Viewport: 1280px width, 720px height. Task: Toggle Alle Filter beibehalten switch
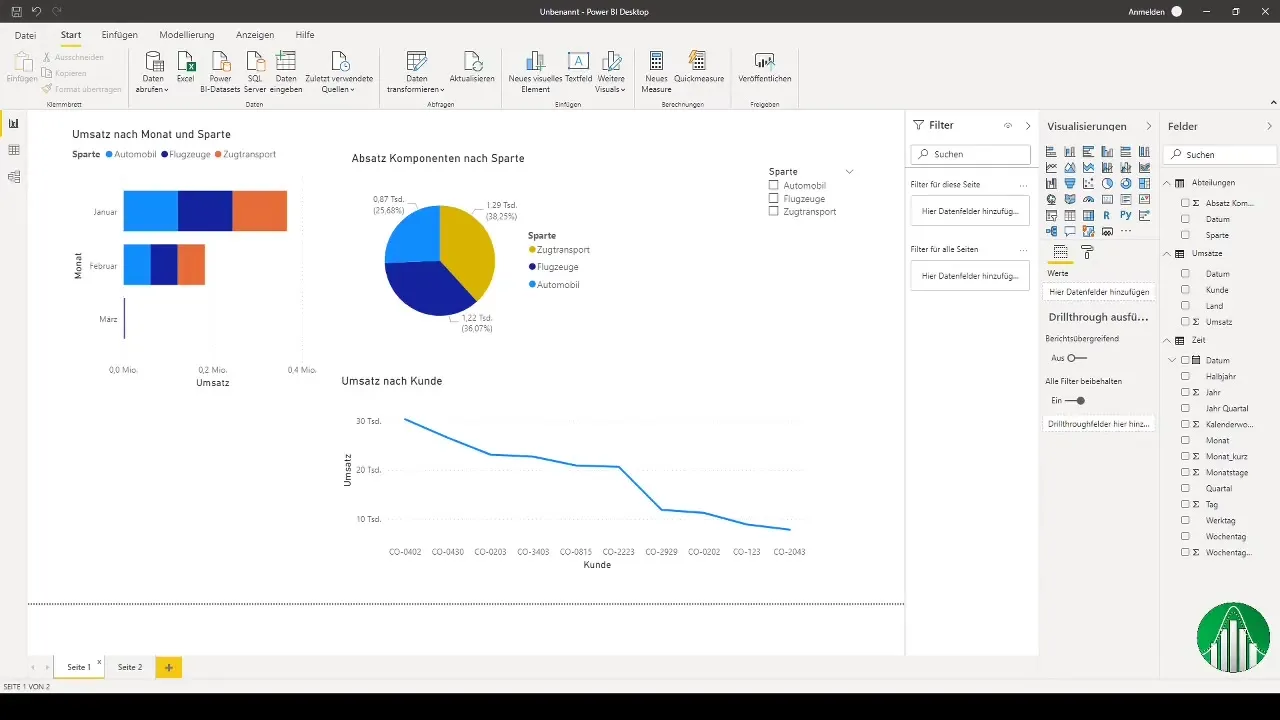coord(1075,401)
